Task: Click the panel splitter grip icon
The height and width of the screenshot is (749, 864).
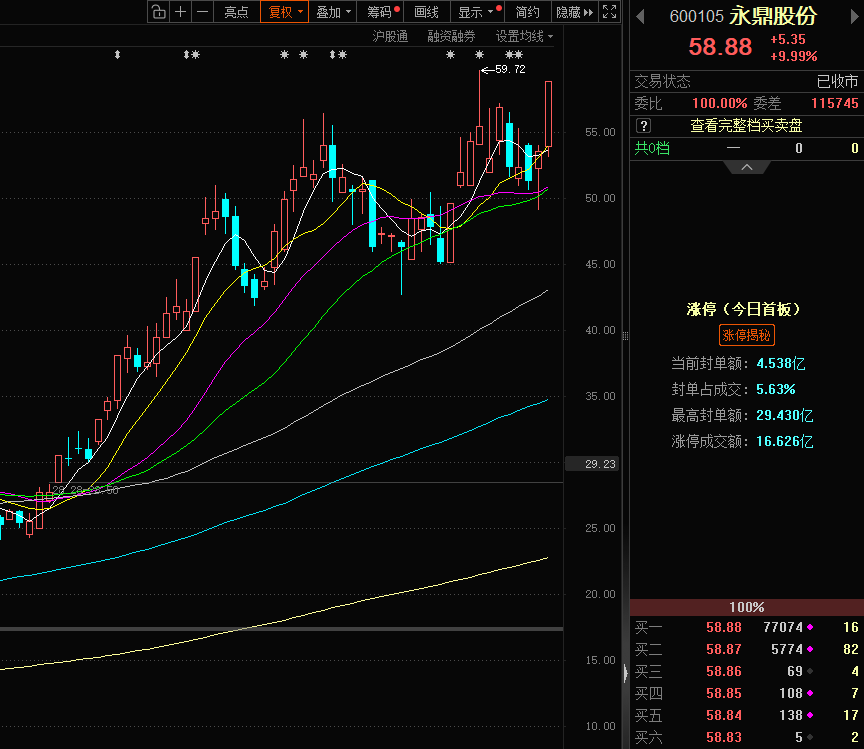Action: (x=625, y=336)
